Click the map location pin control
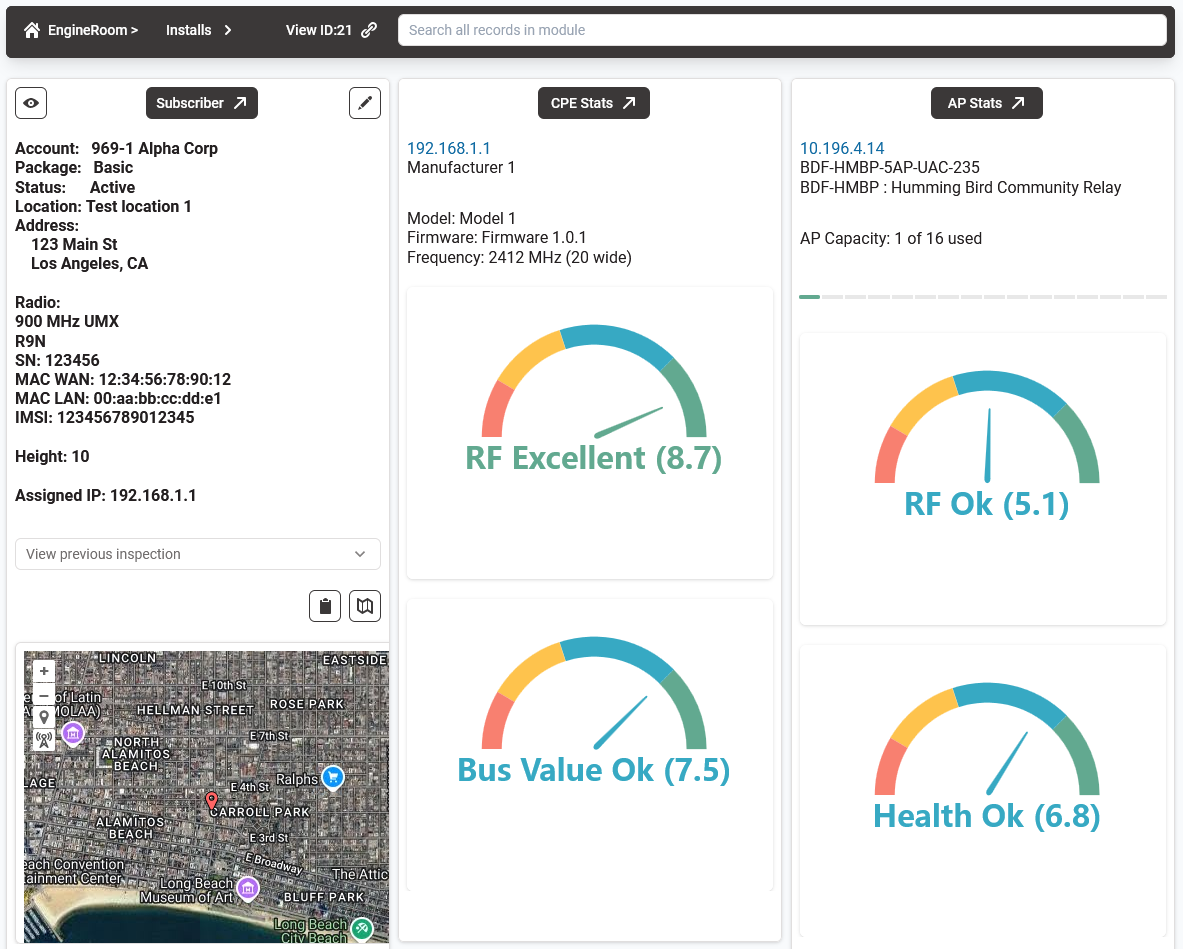This screenshot has width=1183, height=949. click(x=44, y=717)
